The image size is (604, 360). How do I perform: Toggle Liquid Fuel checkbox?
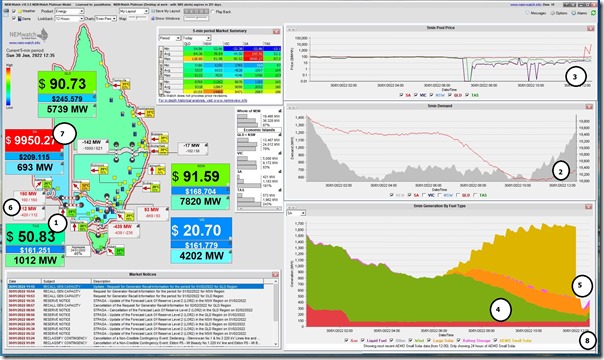coord(362,340)
